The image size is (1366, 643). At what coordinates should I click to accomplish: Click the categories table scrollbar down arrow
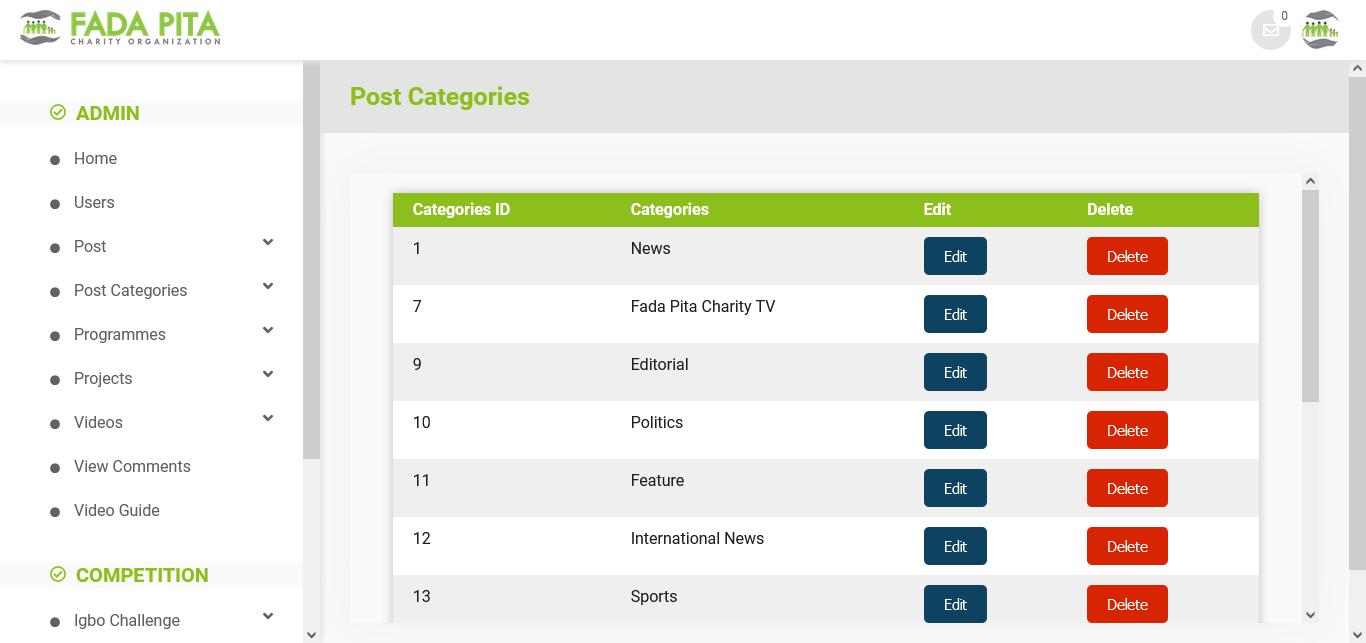pos(1310,615)
